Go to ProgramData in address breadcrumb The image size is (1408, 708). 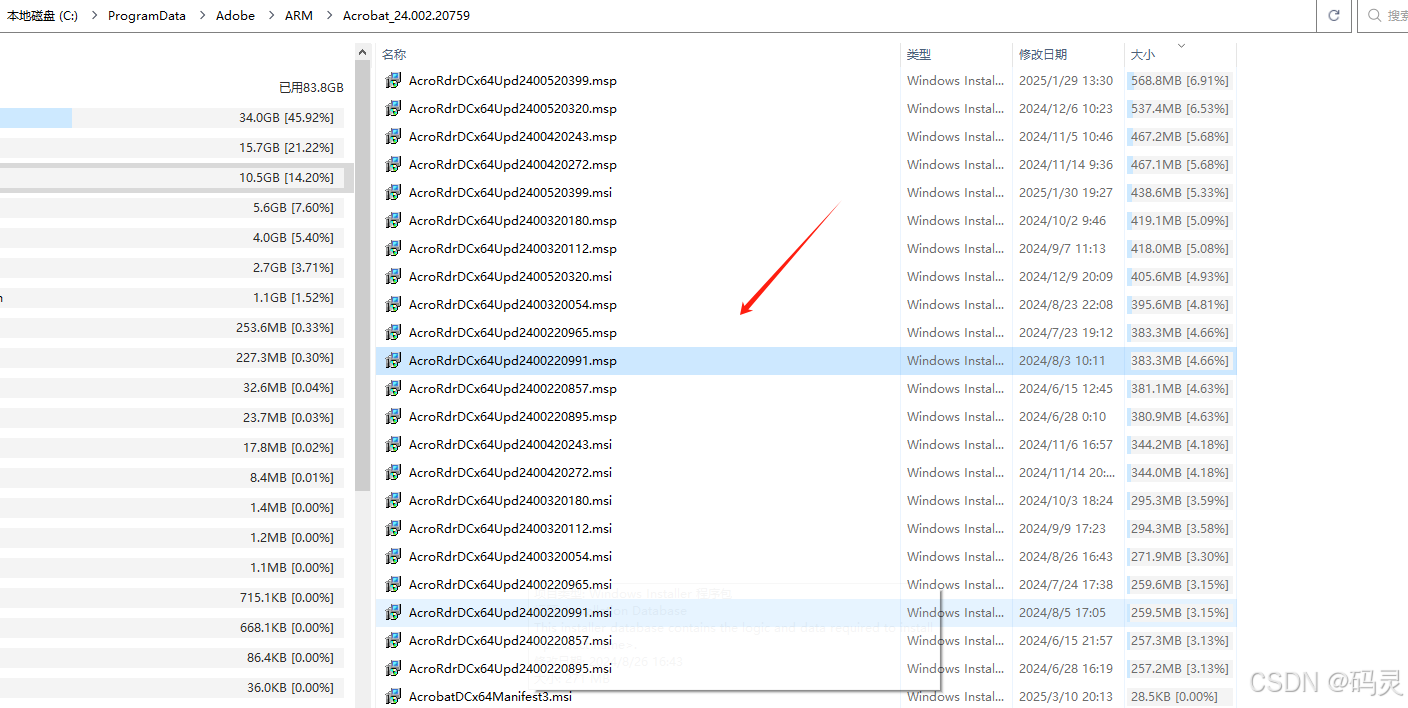point(147,16)
